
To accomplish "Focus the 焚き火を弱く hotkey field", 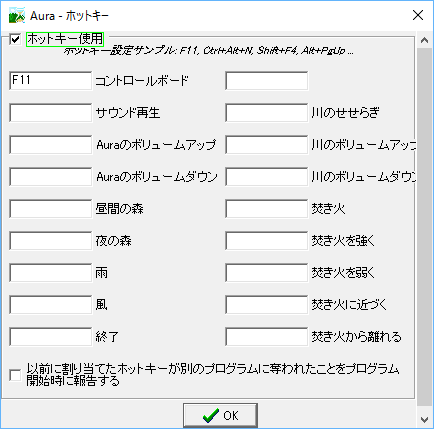I will pos(266,273).
